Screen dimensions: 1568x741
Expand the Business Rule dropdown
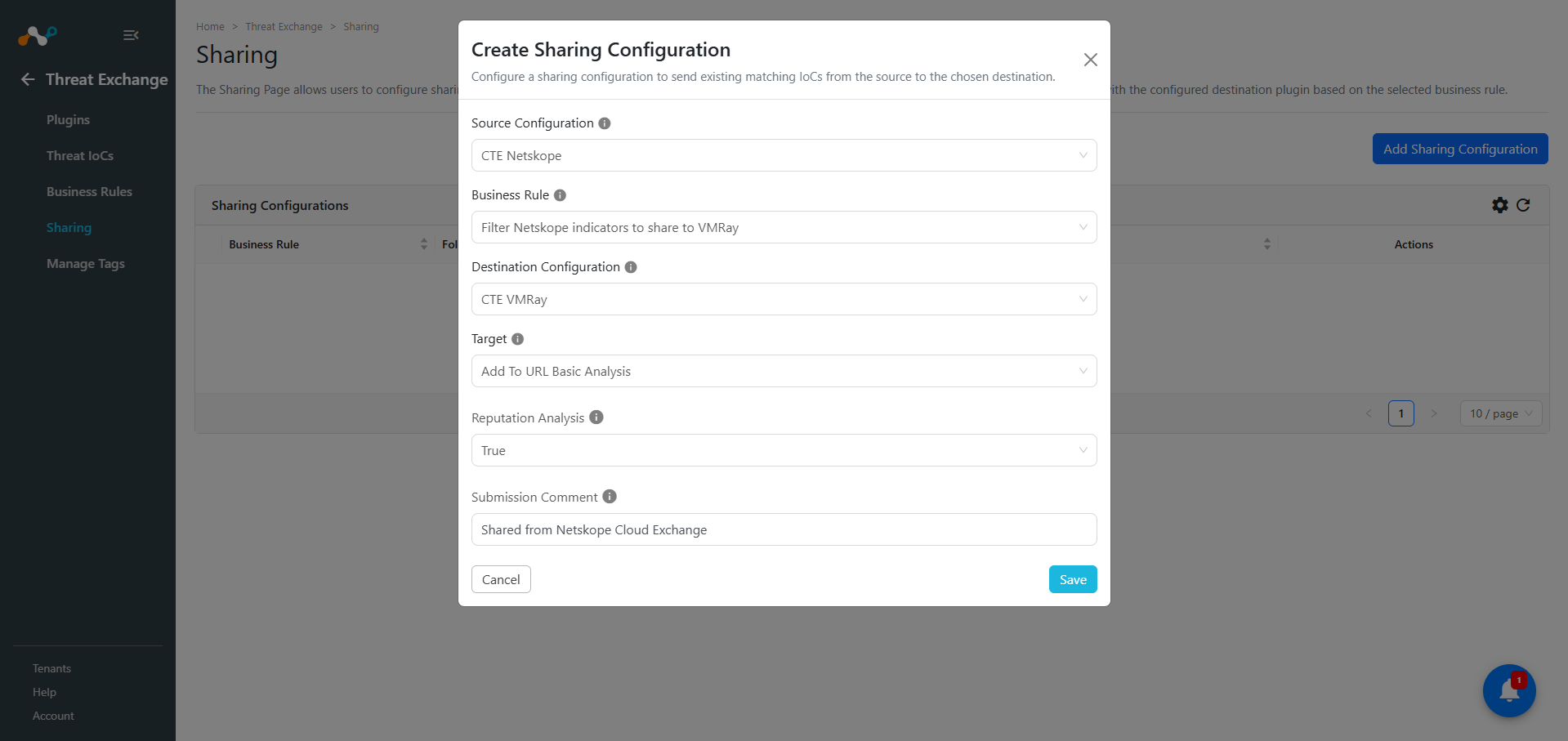coord(784,227)
